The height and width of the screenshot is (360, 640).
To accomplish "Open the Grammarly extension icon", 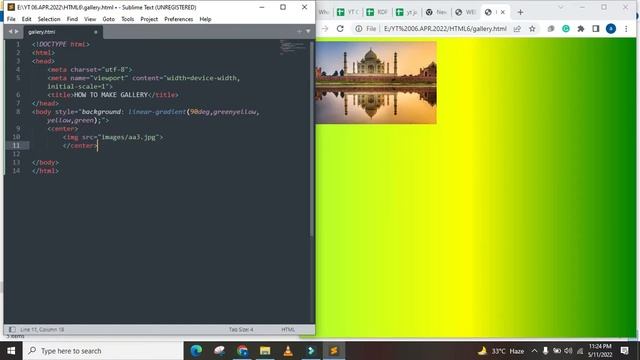I will tap(566, 29).
